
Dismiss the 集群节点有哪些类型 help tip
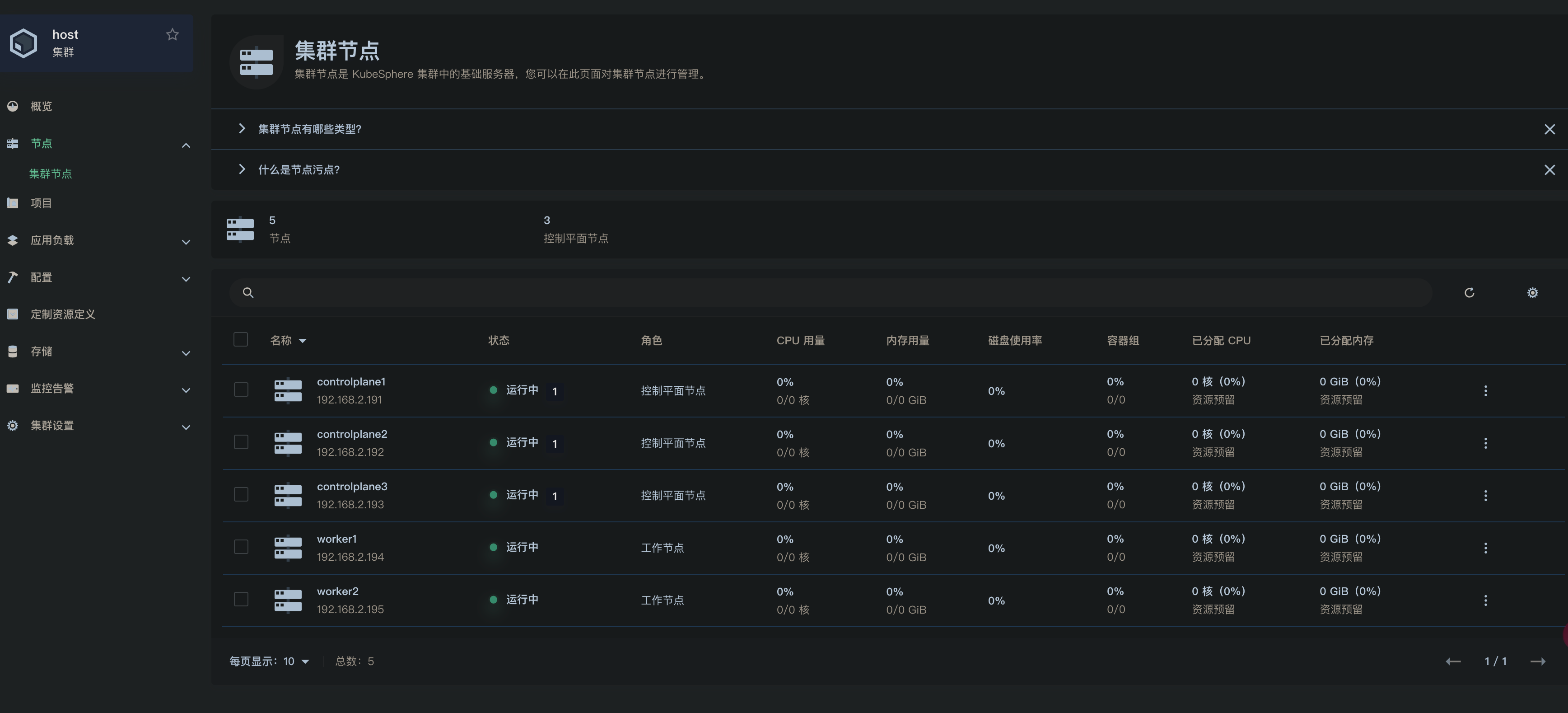point(1550,129)
